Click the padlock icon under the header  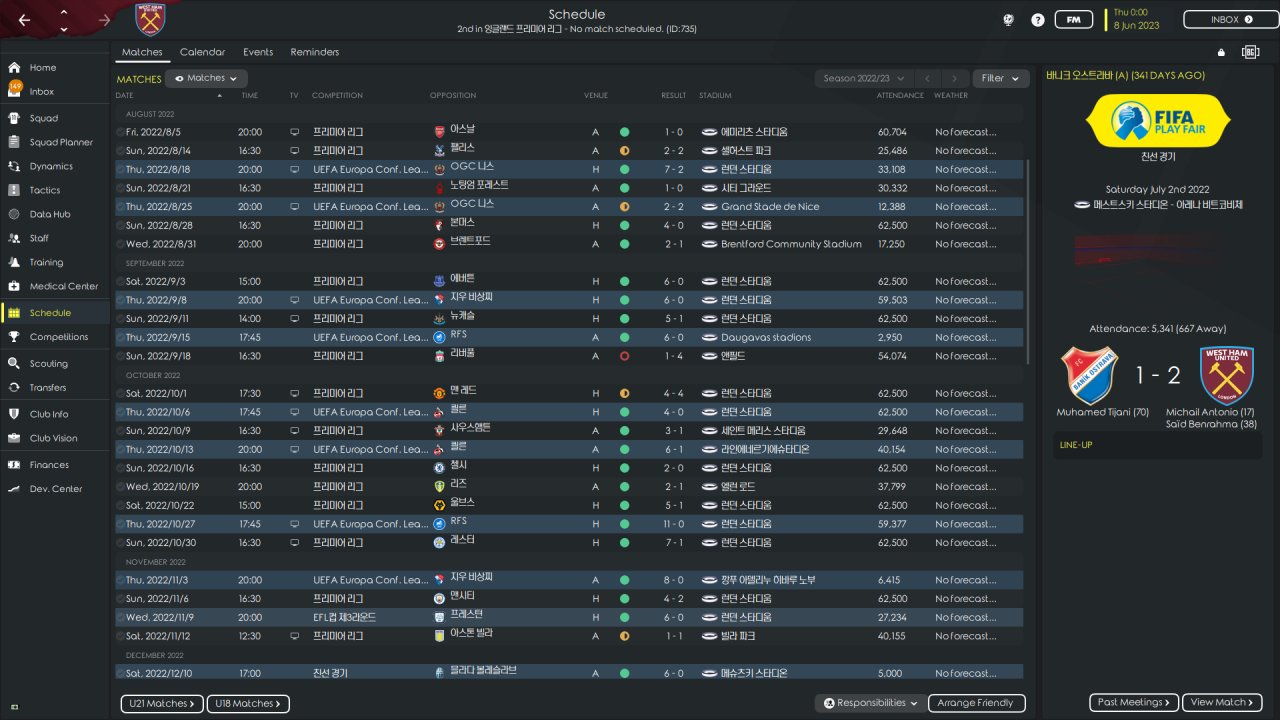(1221, 52)
